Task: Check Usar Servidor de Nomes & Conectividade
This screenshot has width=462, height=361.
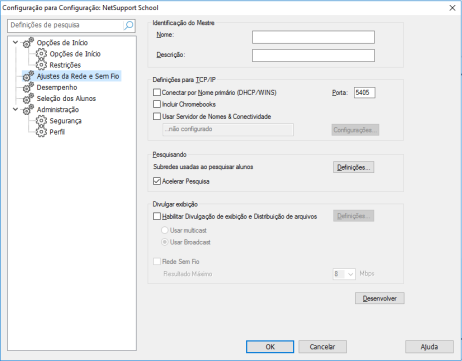Action: pos(157,116)
